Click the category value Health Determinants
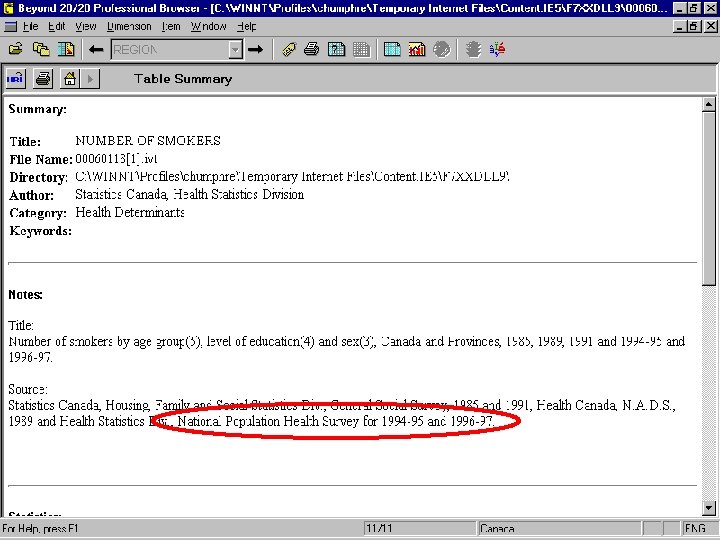This screenshot has height=540, width=720. [x=130, y=212]
